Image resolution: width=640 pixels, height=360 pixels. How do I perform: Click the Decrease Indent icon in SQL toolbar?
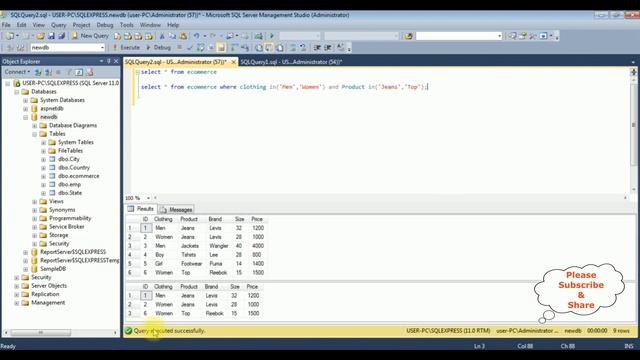(317, 47)
